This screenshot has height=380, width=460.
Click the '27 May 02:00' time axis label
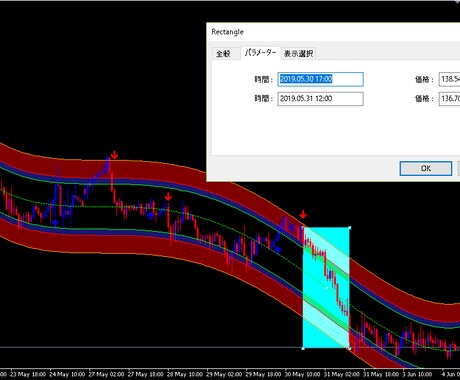point(106,374)
